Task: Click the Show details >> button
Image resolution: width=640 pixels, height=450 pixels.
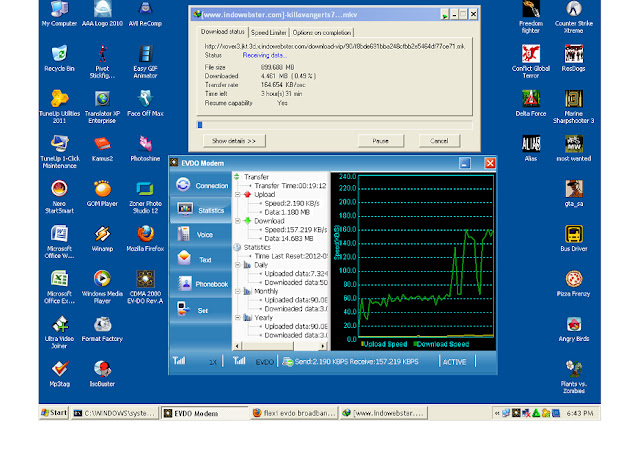Action: [234, 140]
